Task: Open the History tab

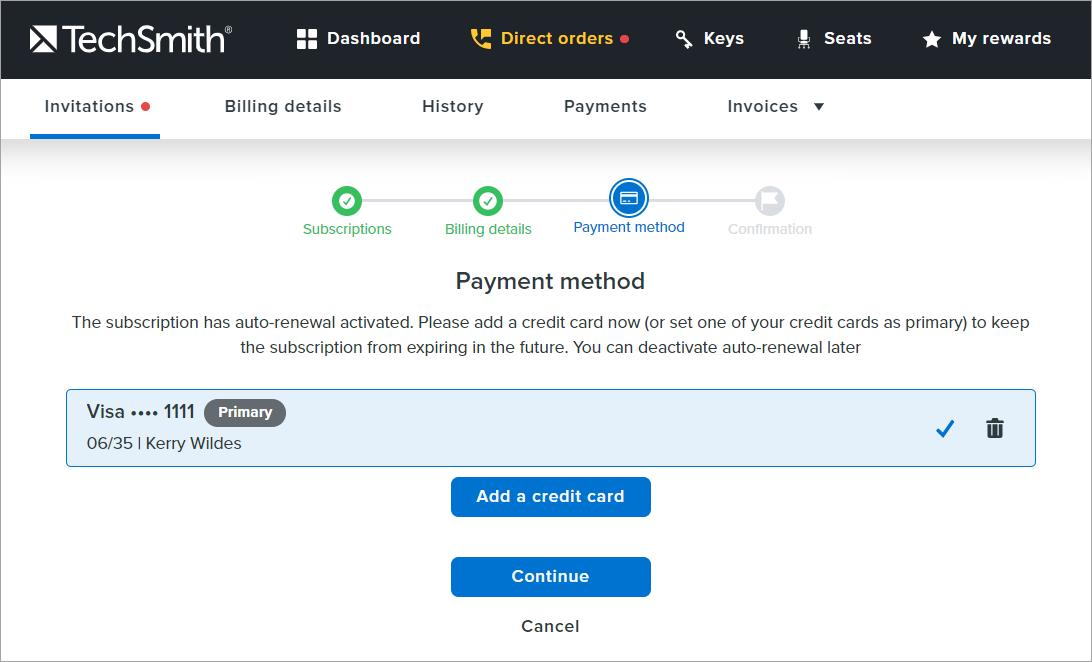Action: tap(452, 106)
